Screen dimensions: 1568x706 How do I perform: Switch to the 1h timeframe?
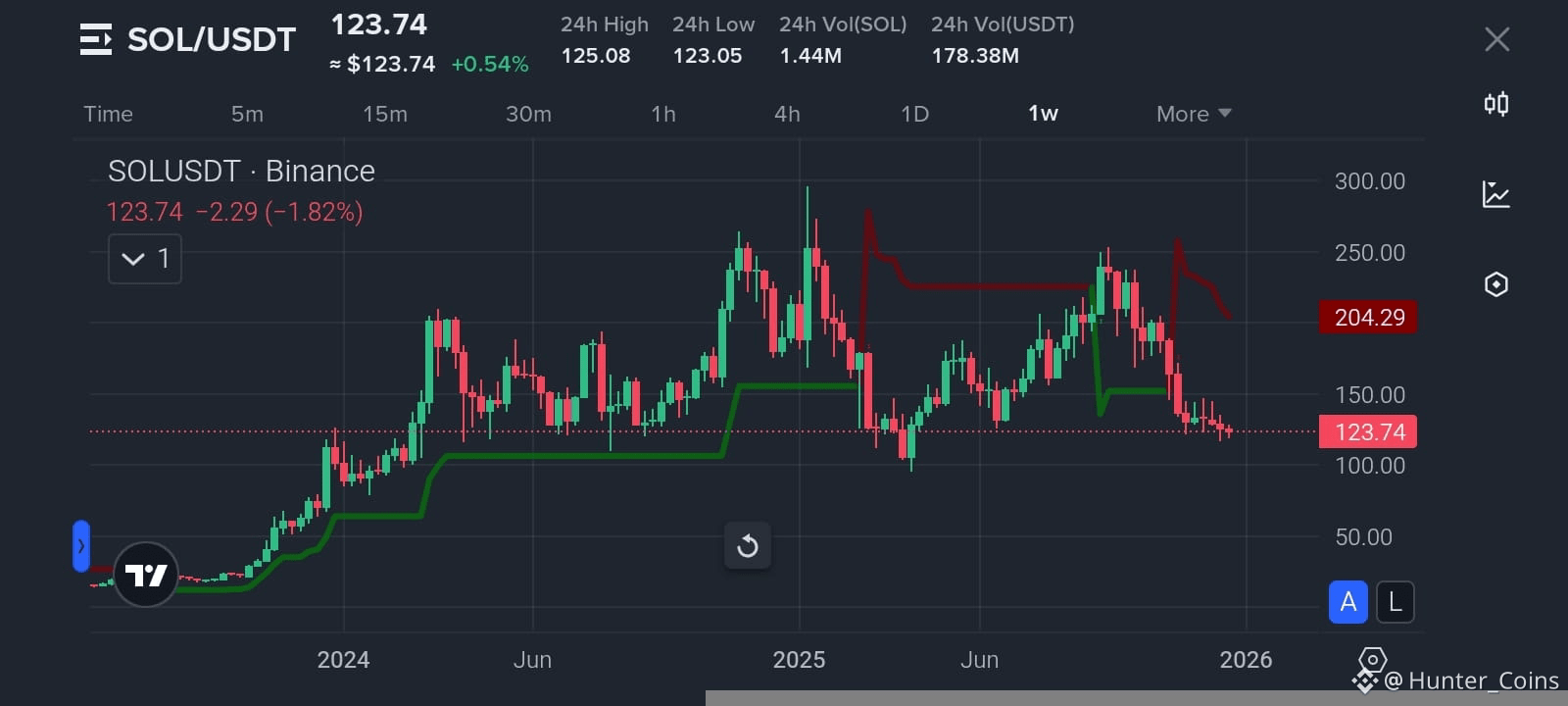pyautogui.click(x=663, y=114)
